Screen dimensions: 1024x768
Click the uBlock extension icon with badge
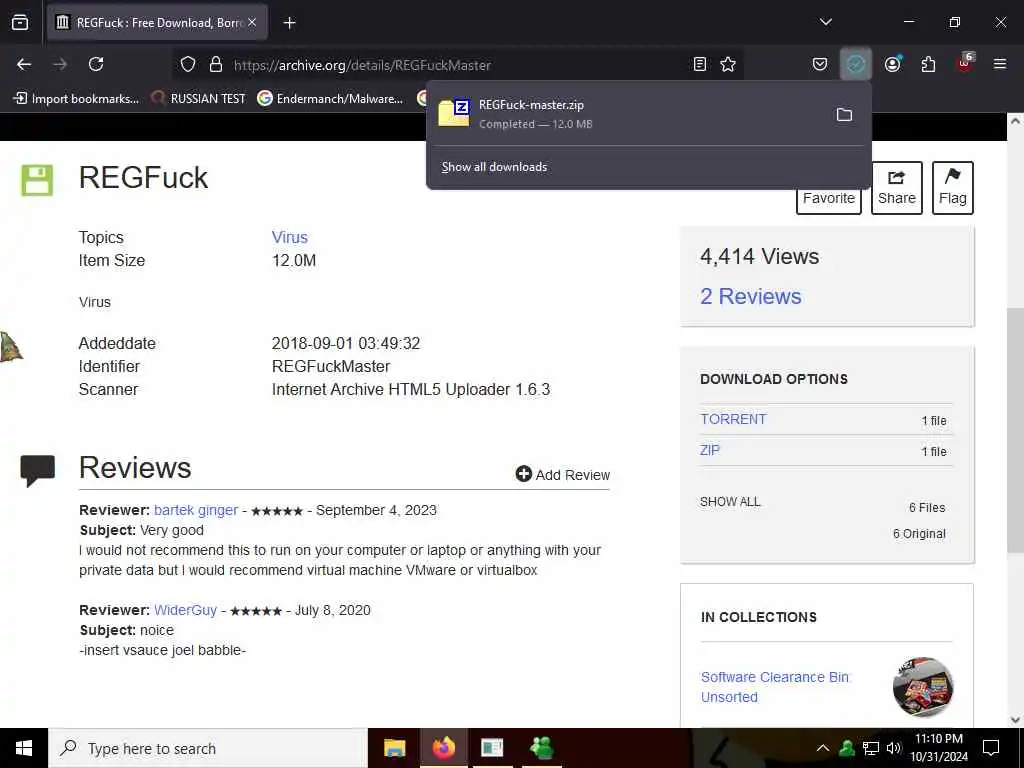tap(965, 63)
